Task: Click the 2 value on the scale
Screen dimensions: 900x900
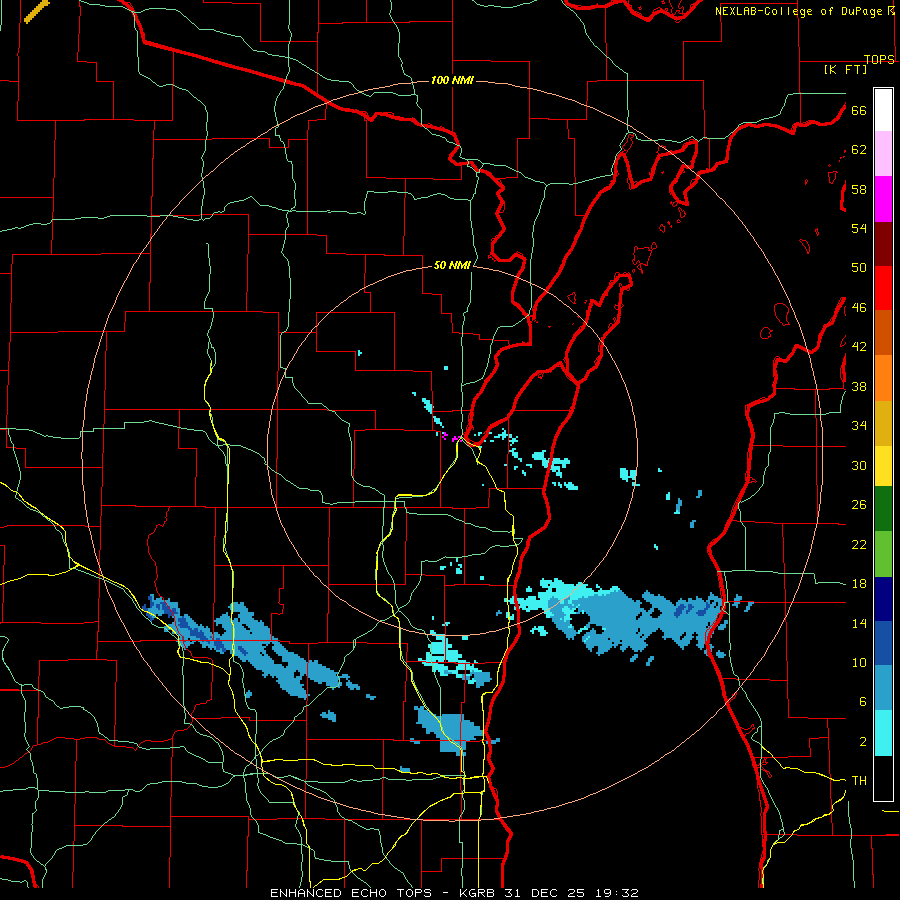Action: pyautogui.click(x=862, y=742)
